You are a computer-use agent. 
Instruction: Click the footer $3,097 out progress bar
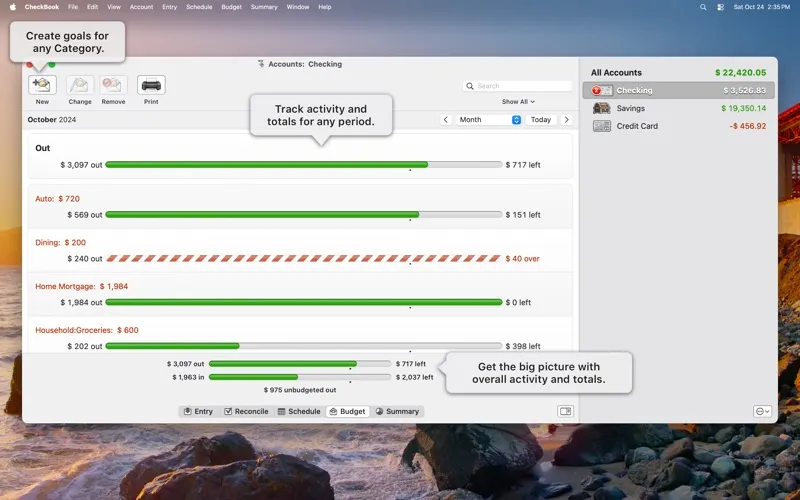[300, 364]
